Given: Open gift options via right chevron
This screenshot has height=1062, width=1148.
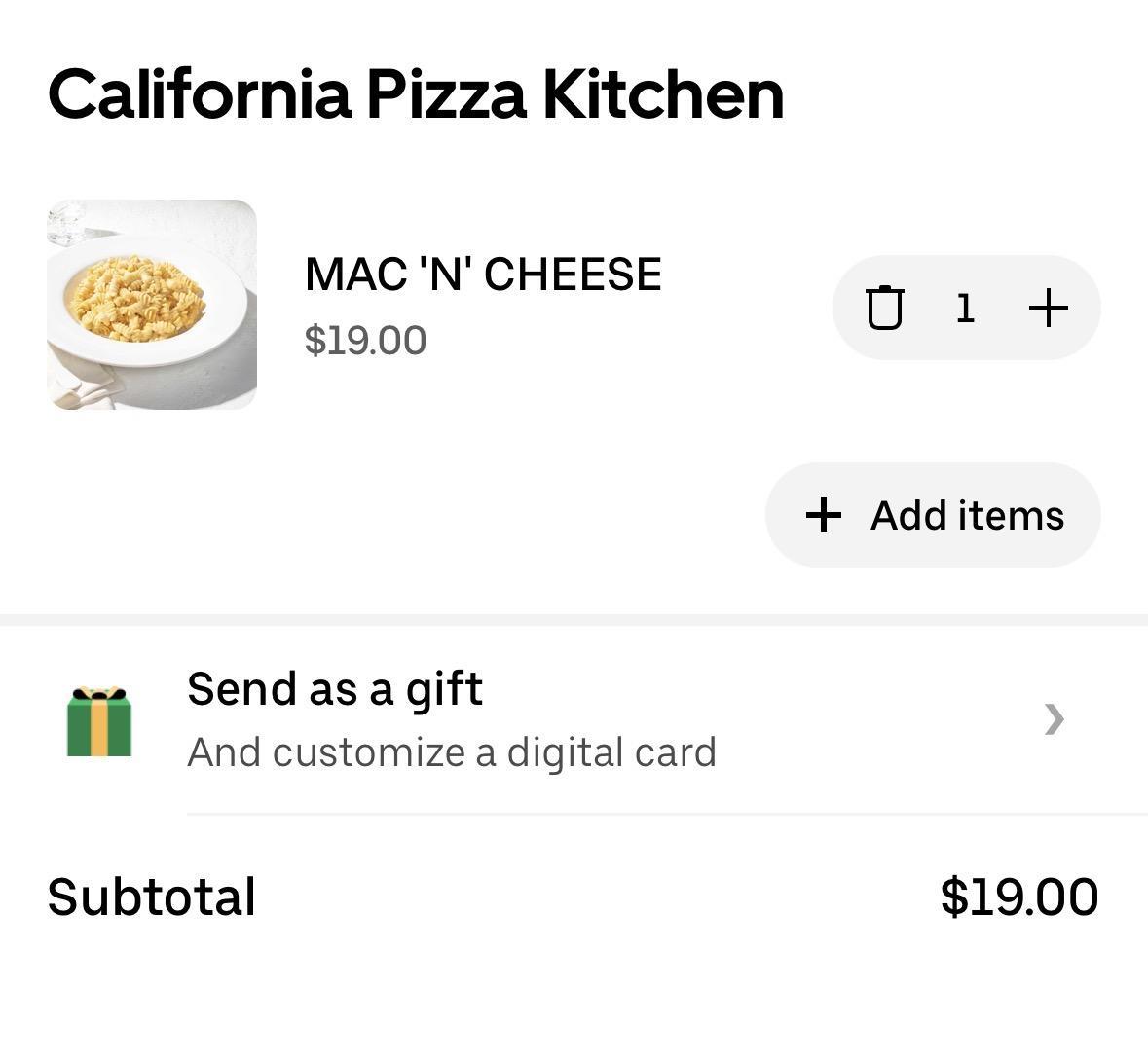Looking at the screenshot, I should [x=1054, y=719].
